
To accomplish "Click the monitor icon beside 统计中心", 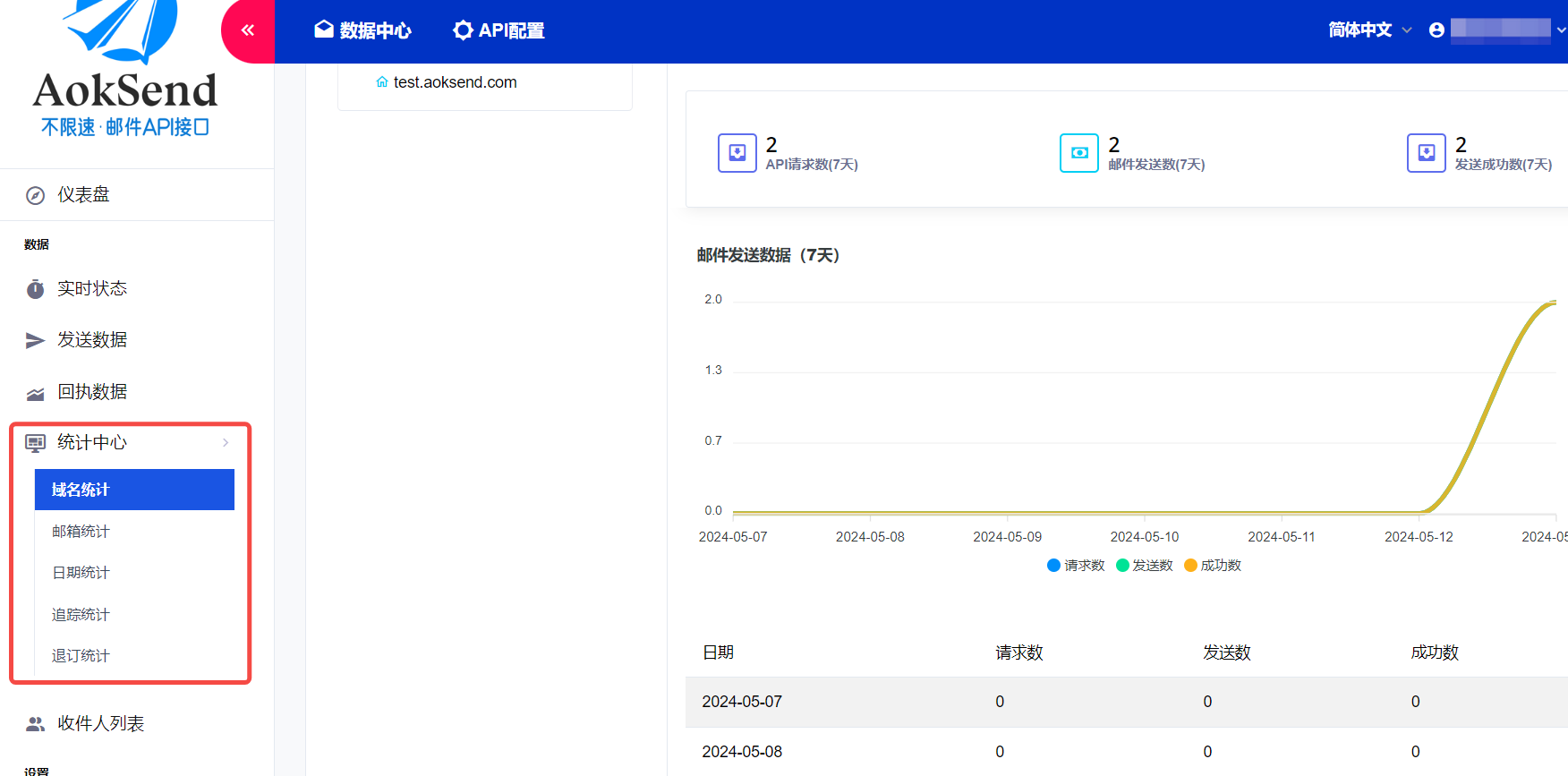I will 36,442.
